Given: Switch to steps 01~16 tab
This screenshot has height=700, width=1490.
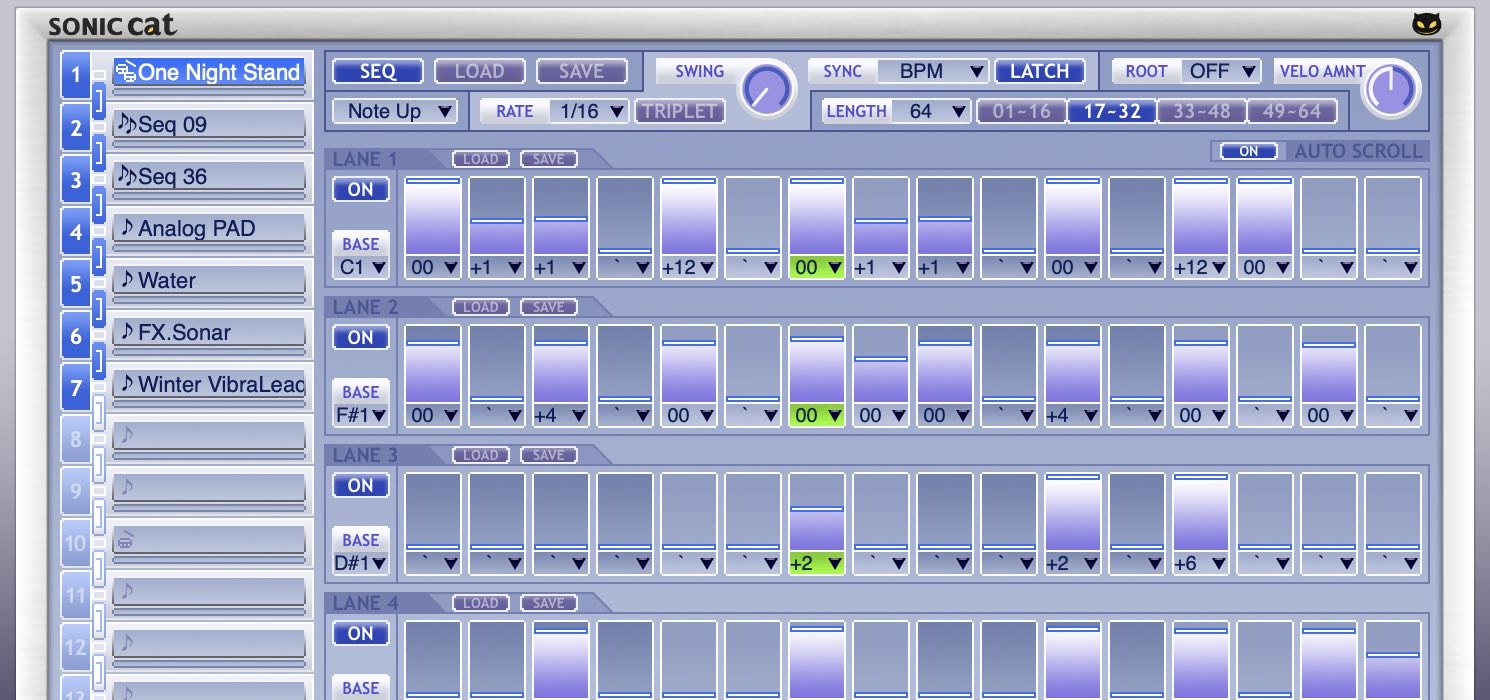Looking at the screenshot, I should click(1021, 111).
